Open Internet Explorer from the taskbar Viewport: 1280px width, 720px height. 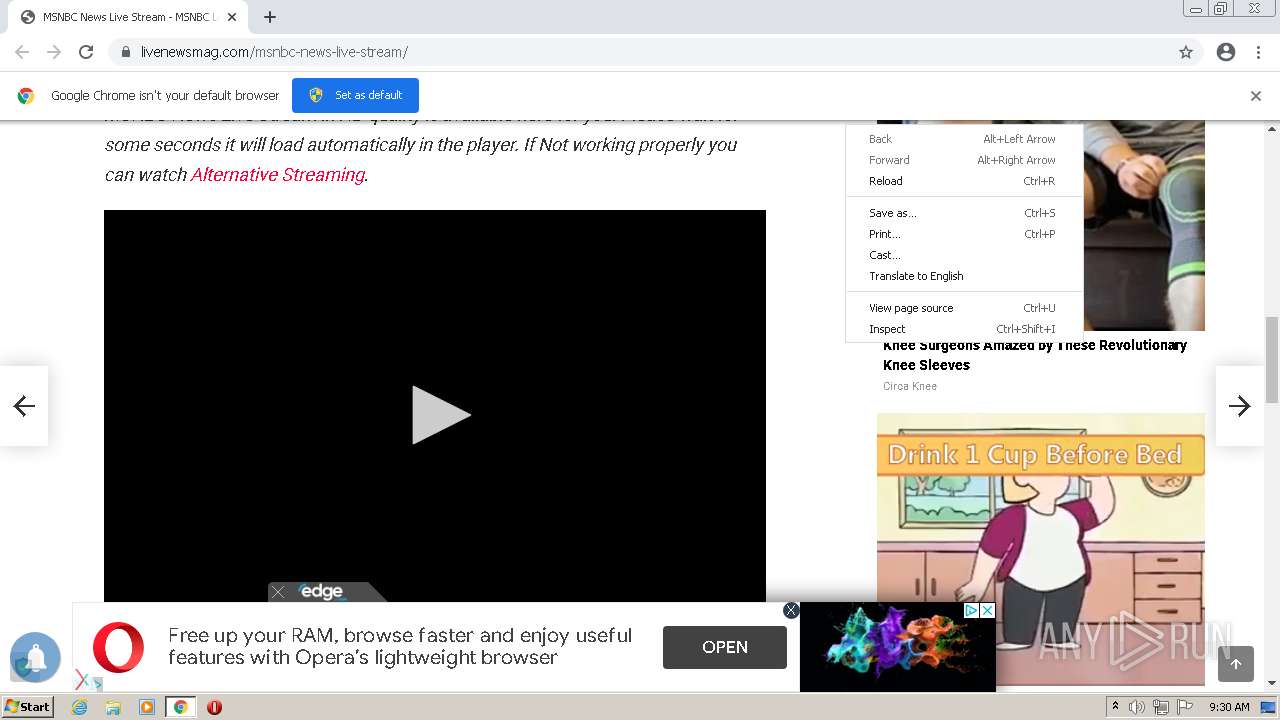[80, 707]
